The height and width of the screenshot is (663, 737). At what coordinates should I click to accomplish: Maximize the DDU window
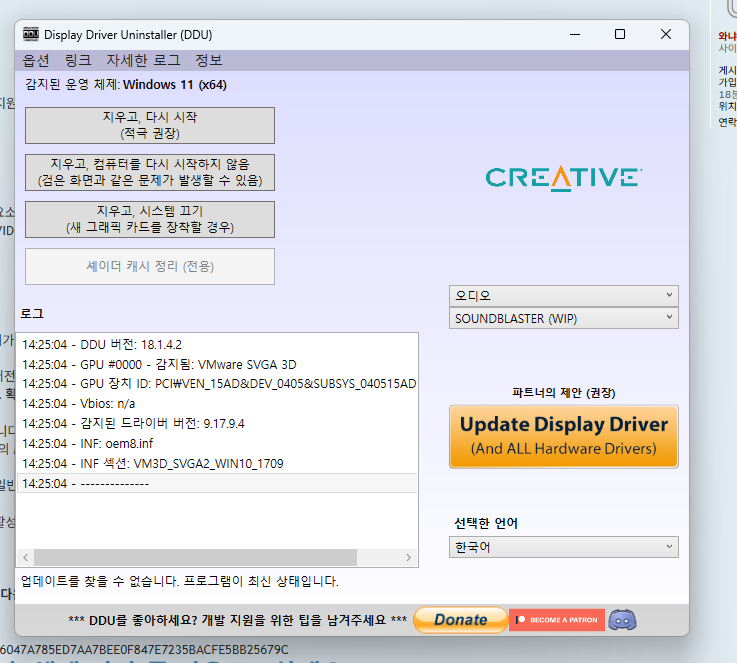coord(620,34)
